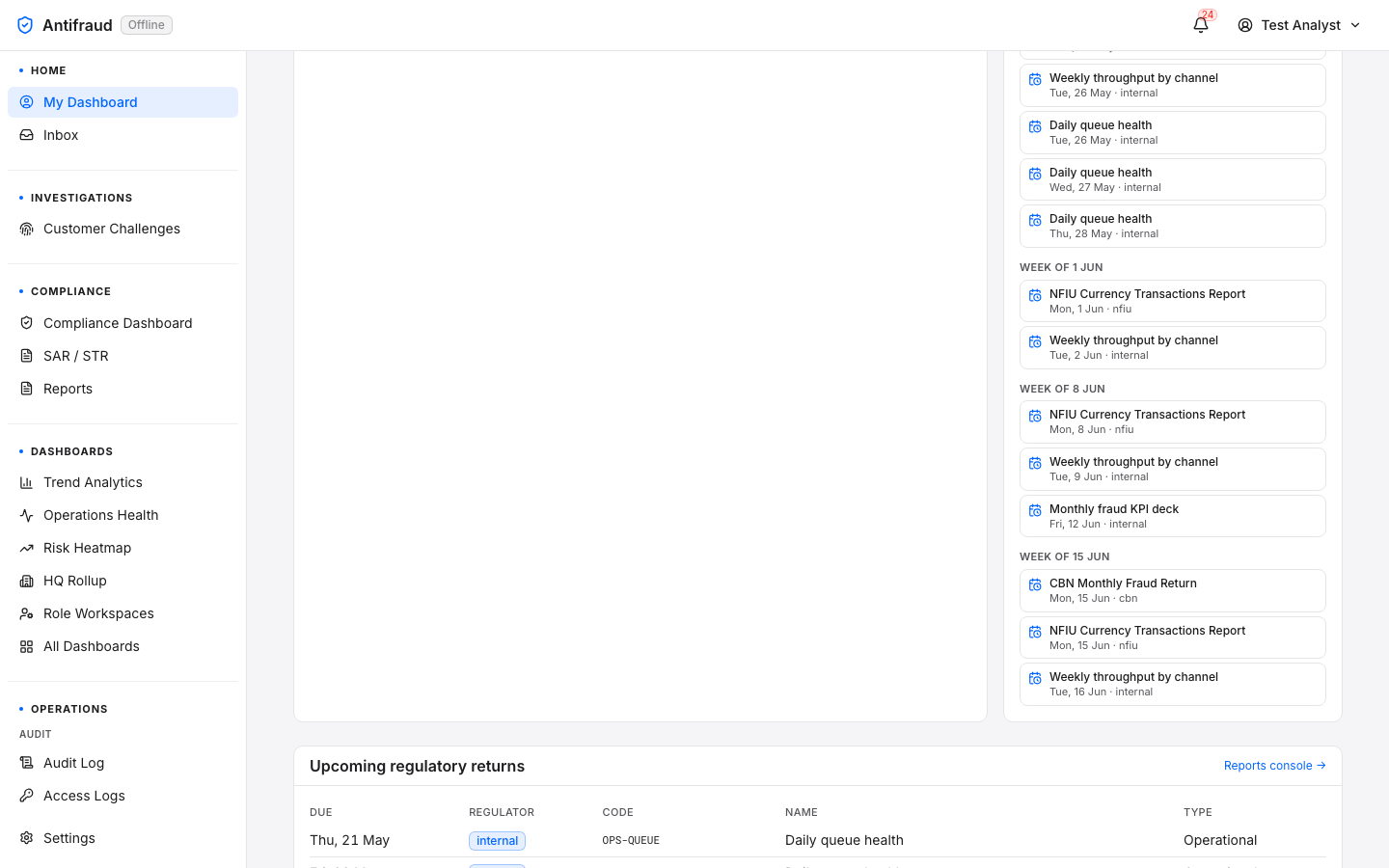This screenshot has width=1389, height=868.
Task: Open Settings from sidebar
Action: click(x=123, y=838)
